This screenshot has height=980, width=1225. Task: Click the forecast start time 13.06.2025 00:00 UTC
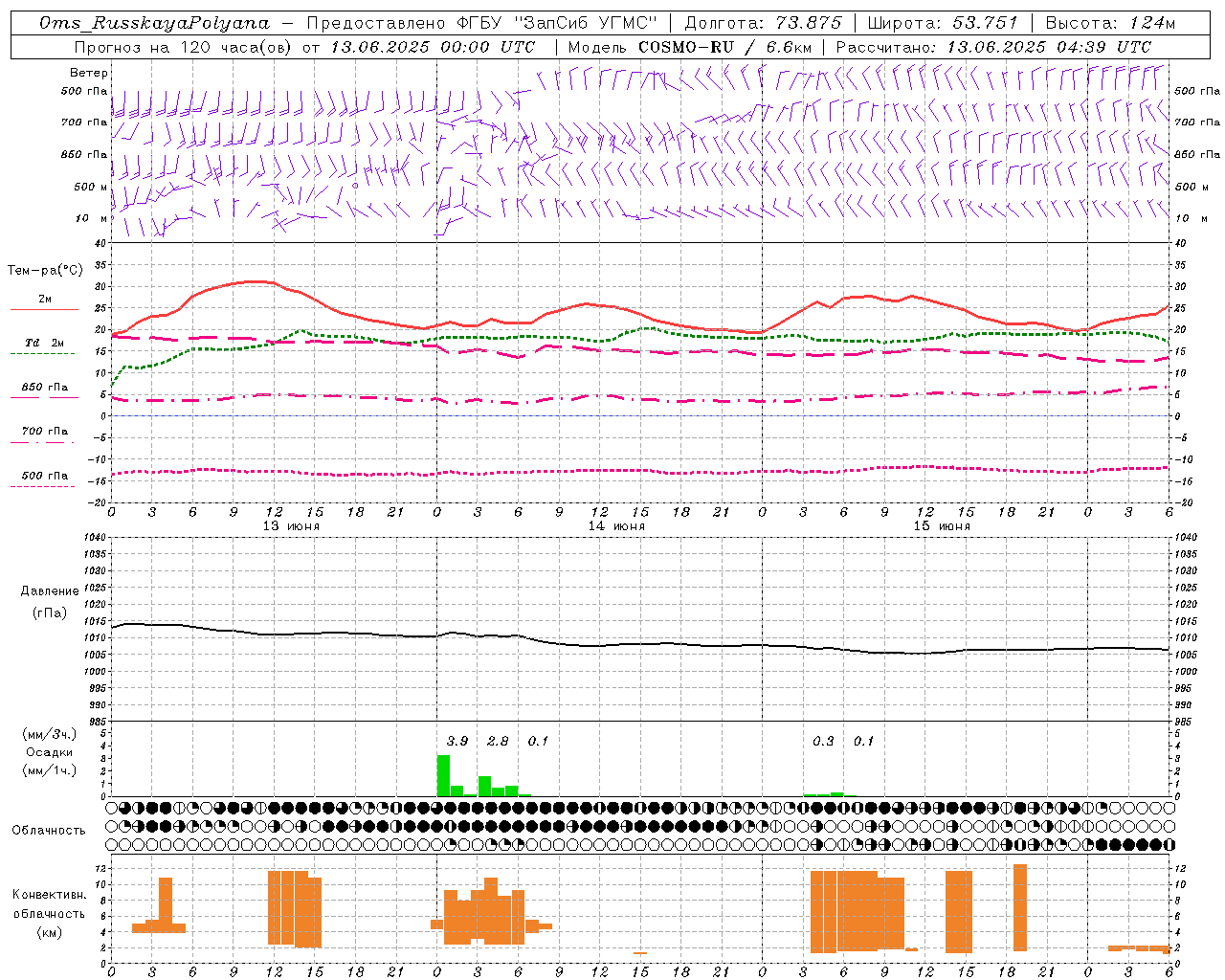pos(433,47)
